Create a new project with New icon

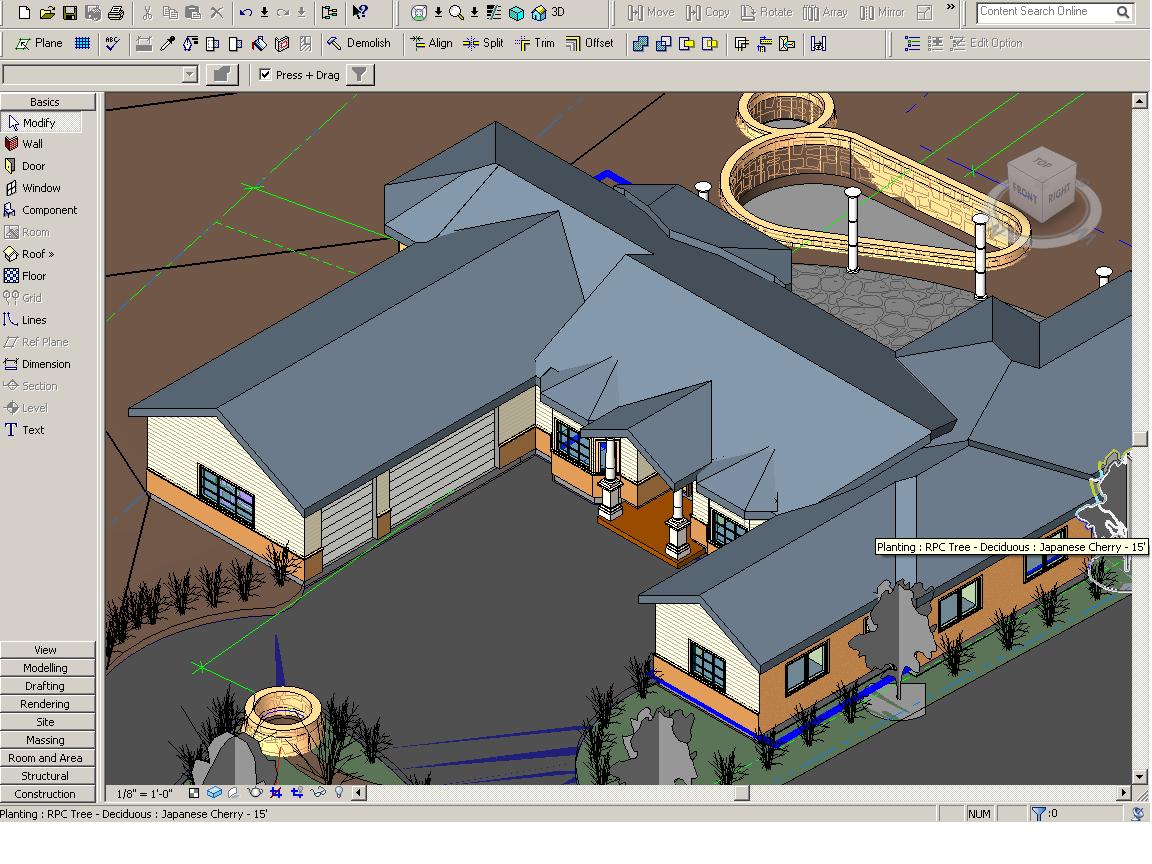point(24,12)
